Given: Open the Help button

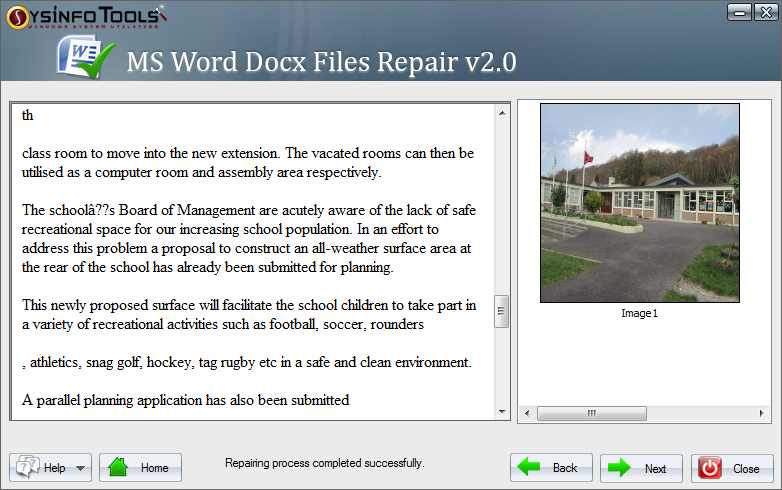Looking at the screenshot, I should [x=50, y=468].
